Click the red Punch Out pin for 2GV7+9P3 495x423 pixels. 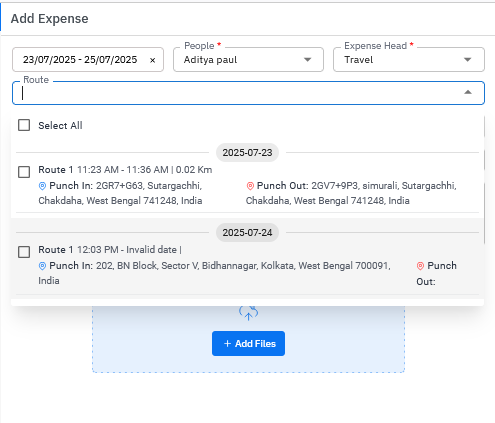(250, 186)
